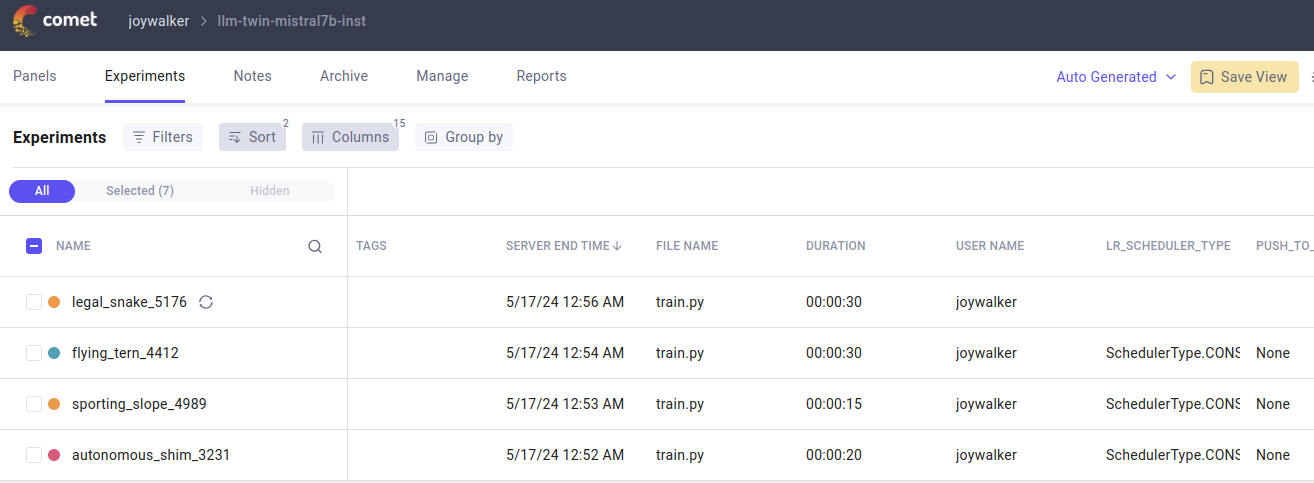Open the llm-twin-mistral7b-inst project breadcrumb
1314x483 pixels.
pyautogui.click(x=292, y=21)
